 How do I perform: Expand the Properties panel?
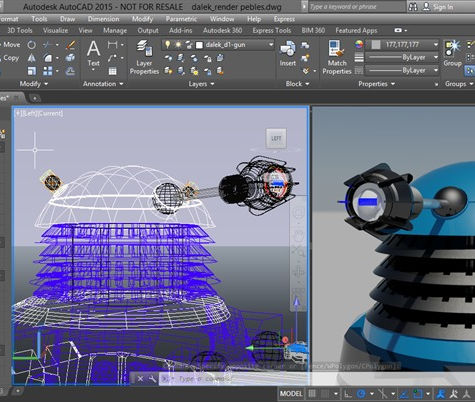tap(376, 84)
